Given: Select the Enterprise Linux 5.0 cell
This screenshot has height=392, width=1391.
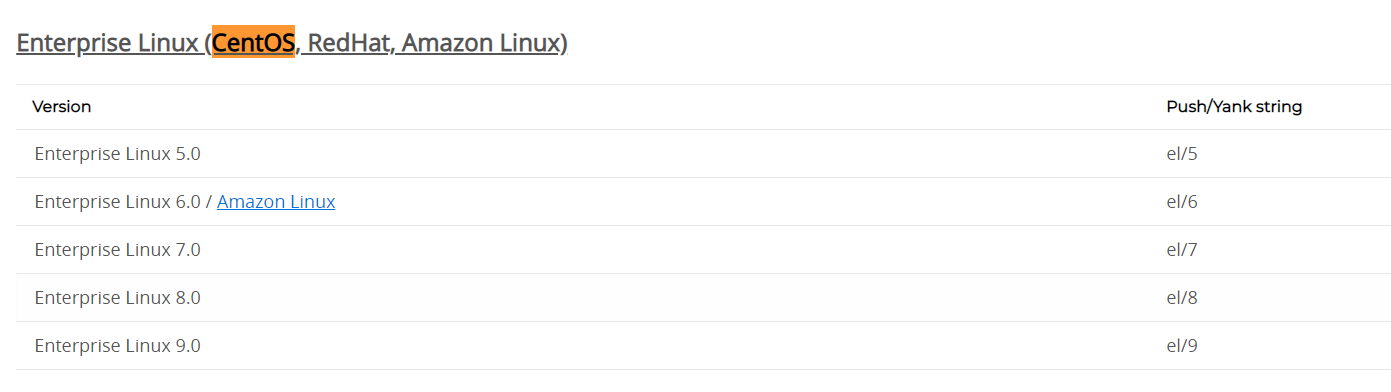Looking at the screenshot, I should pyautogui.click(x=117, y=154).
